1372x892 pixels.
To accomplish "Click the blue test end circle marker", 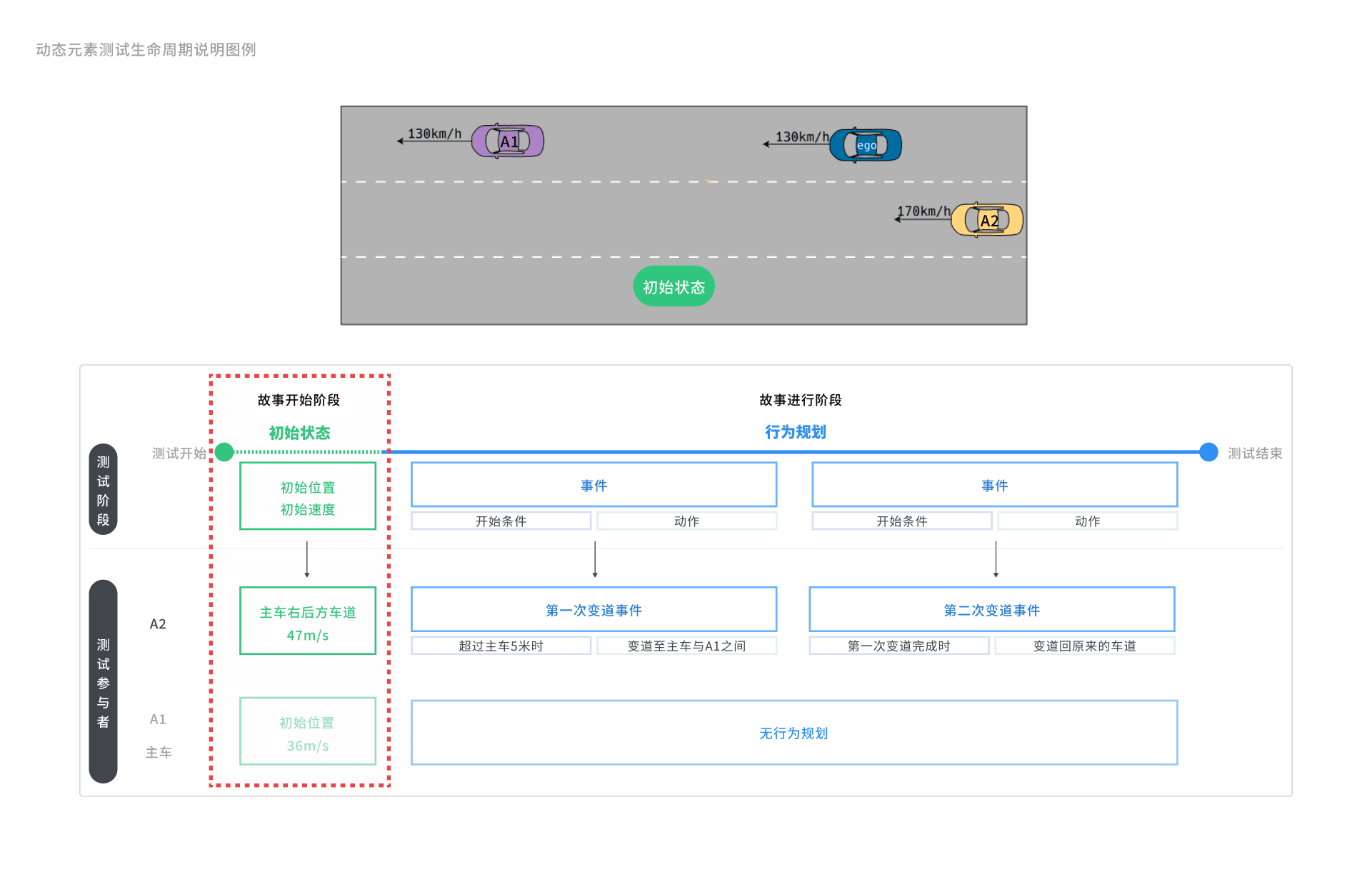I will click(x=1208, y=452).
